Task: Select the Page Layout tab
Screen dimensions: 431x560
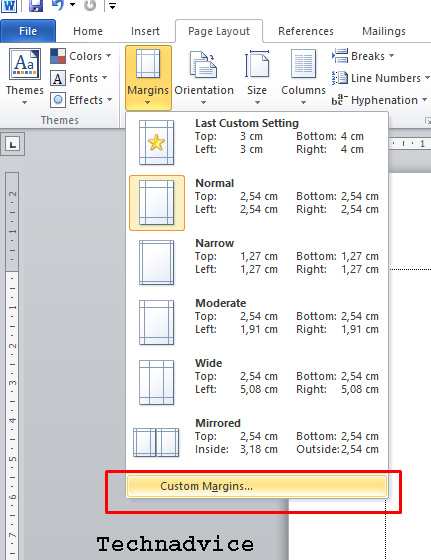Action: click(x=219, y=31)
